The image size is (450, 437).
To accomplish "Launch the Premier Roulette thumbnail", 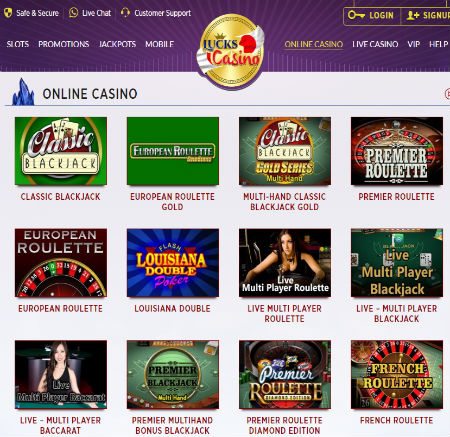I will [397, 151].
